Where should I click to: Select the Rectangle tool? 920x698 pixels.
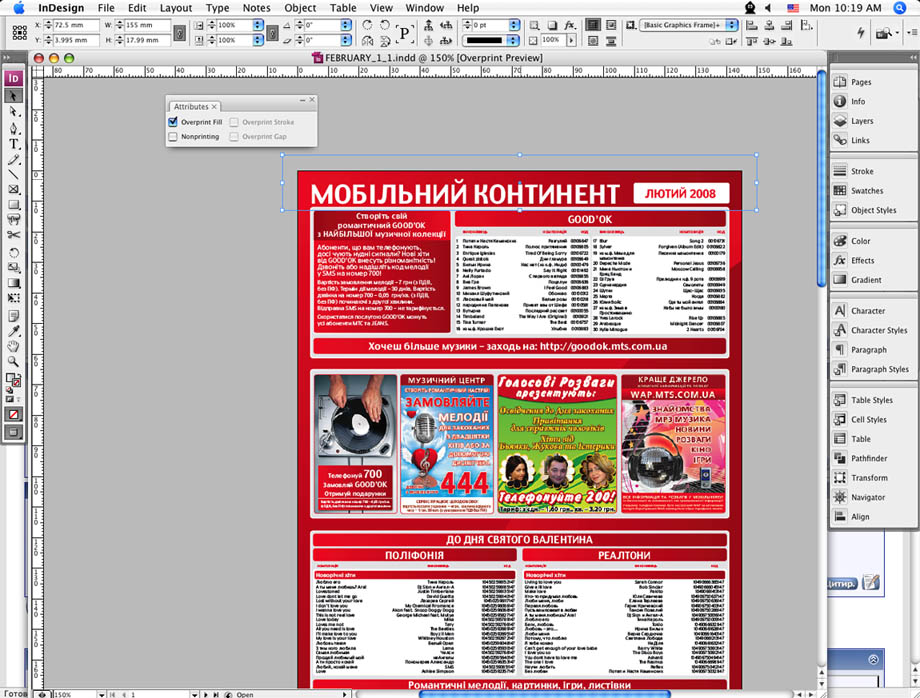pos(13,205)
